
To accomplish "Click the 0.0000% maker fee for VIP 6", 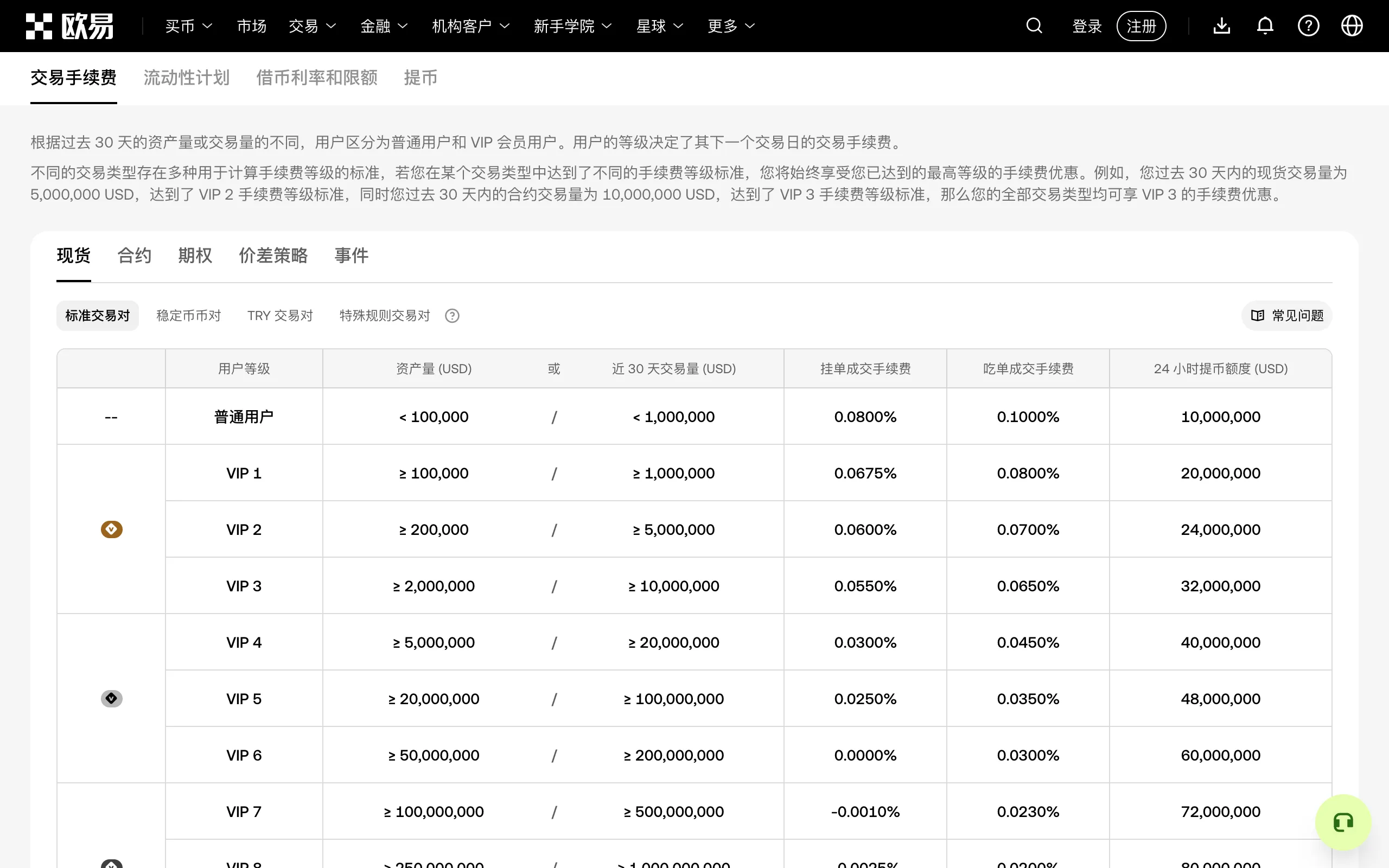I will [865, 756].
